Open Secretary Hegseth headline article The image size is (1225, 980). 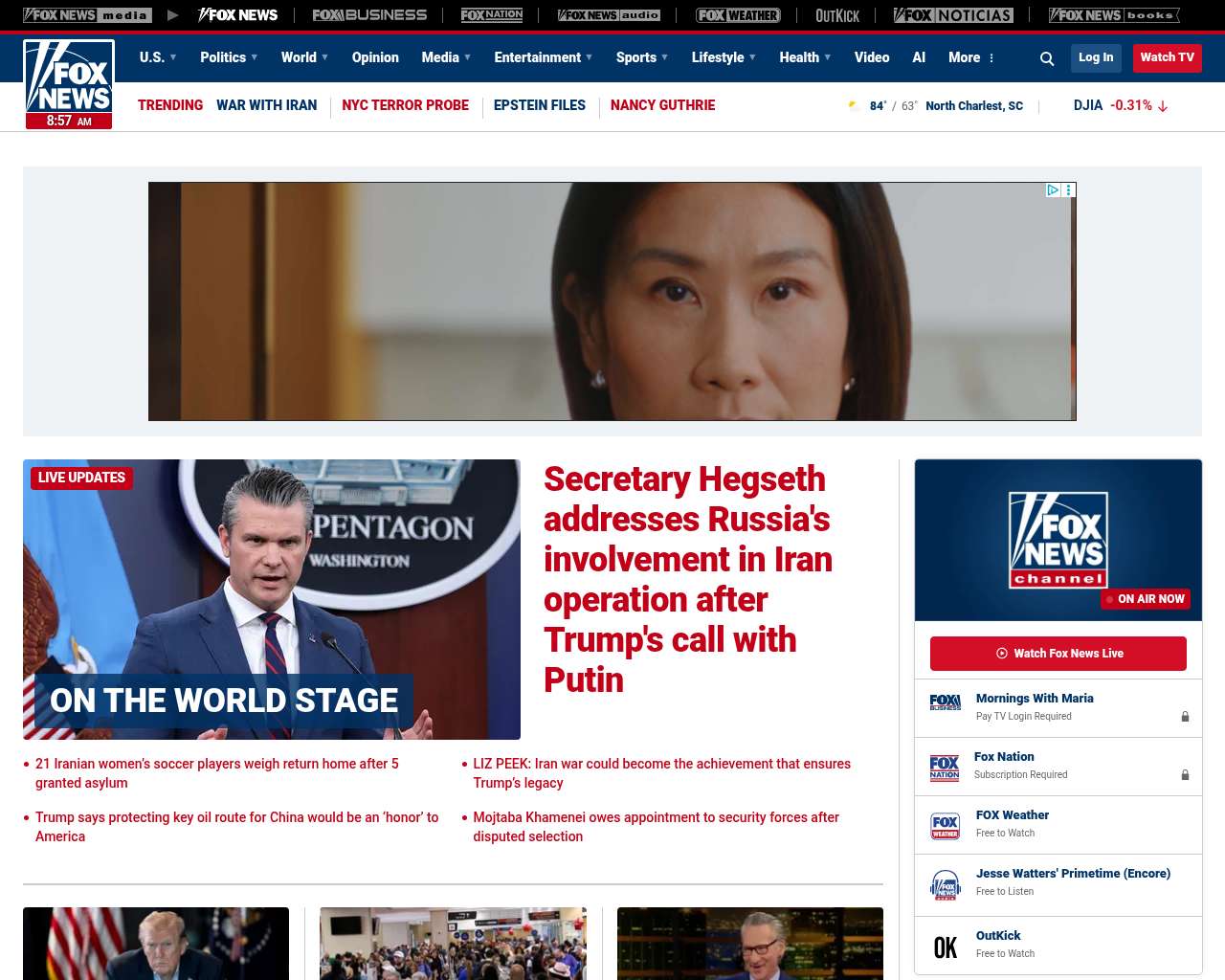(687, 579)
